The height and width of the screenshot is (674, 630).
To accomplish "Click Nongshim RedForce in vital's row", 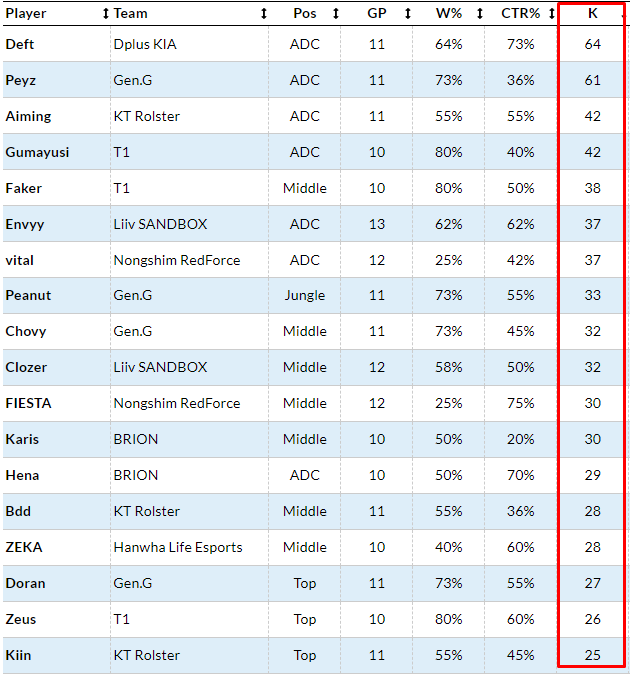I will (177, 260).
